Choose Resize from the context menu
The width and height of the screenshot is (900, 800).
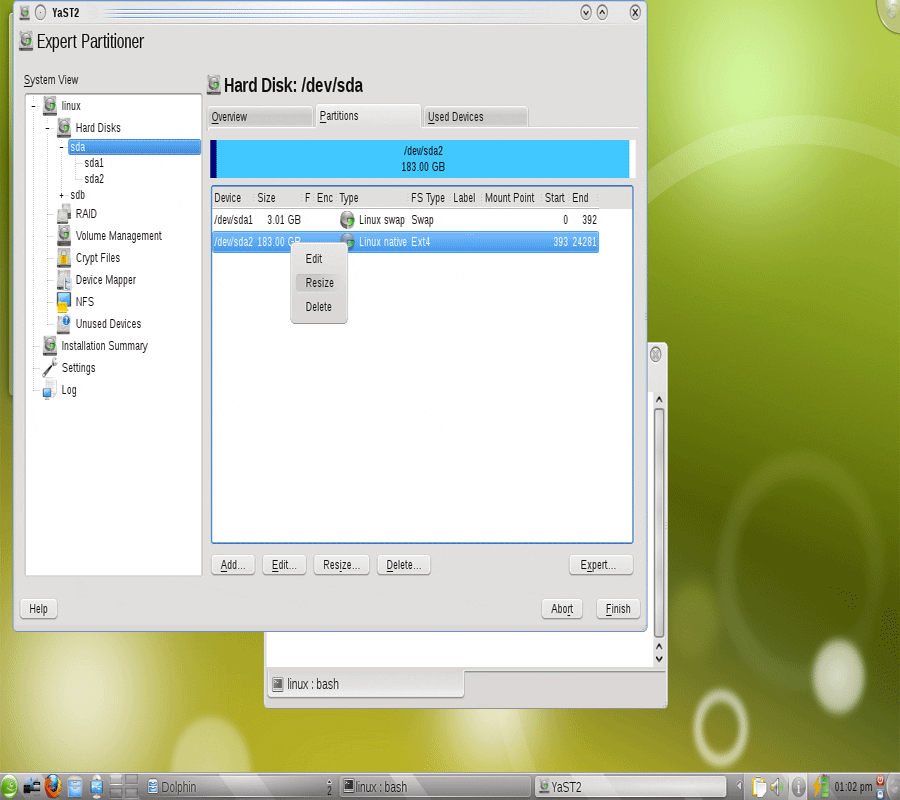click(319, 282)
